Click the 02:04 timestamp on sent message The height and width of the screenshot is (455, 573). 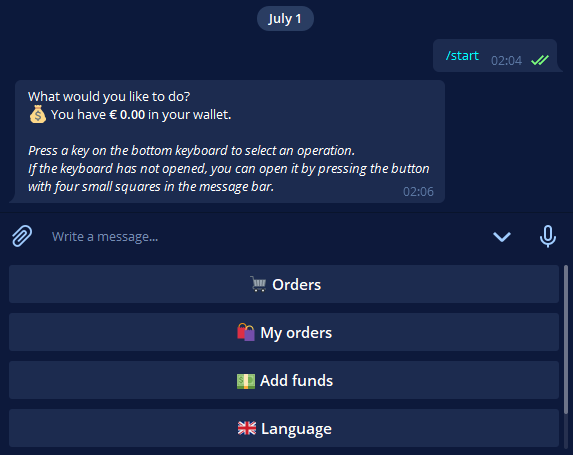click(x=506, y=61)
